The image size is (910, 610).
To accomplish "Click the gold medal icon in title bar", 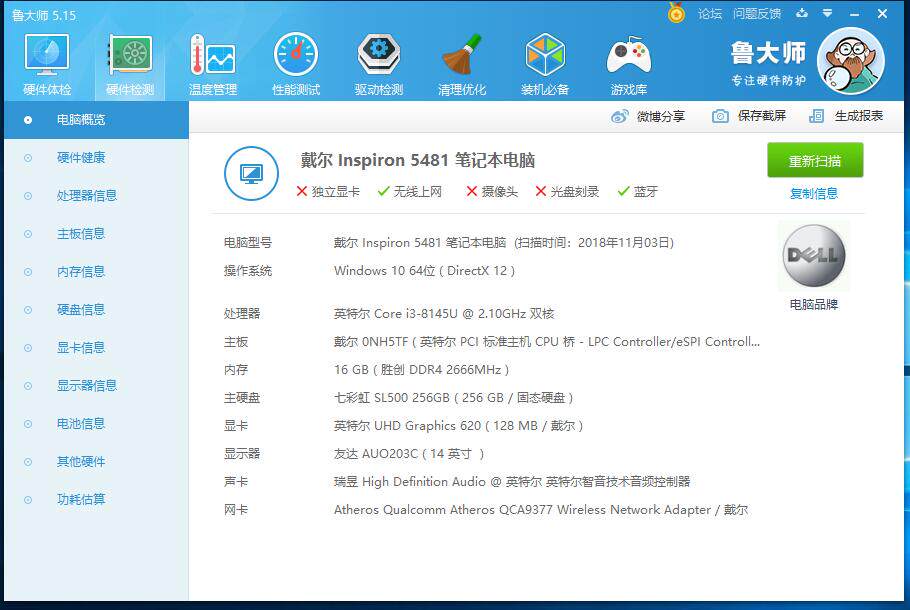I will click(676, 13).
